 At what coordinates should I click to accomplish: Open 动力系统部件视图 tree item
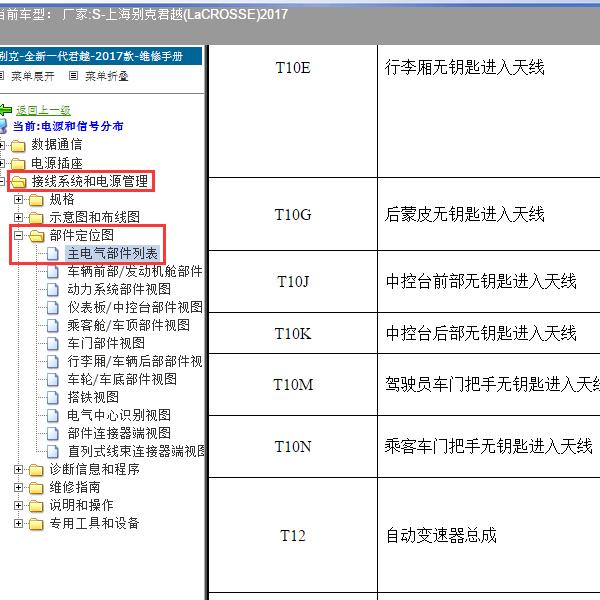click(x=119, y=289)
